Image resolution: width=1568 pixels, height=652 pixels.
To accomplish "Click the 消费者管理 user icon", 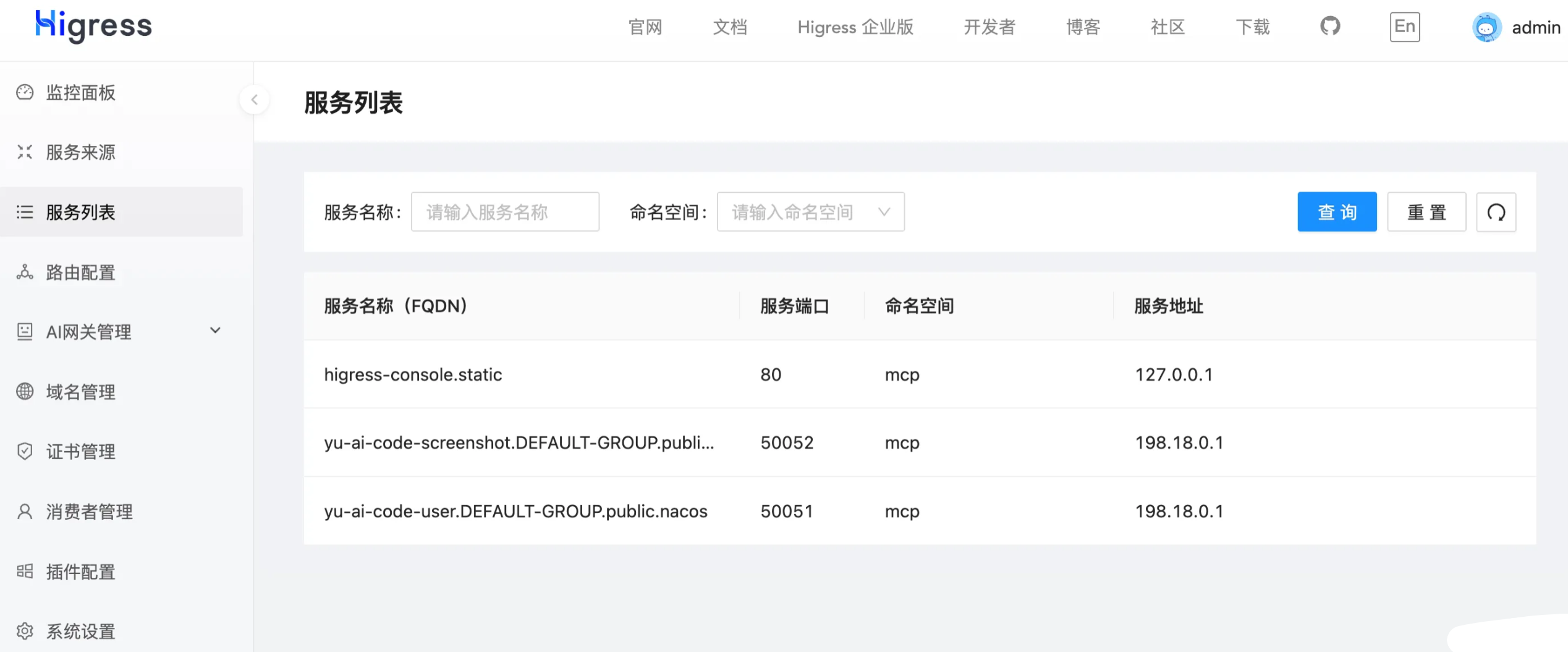I will point(25,511).
